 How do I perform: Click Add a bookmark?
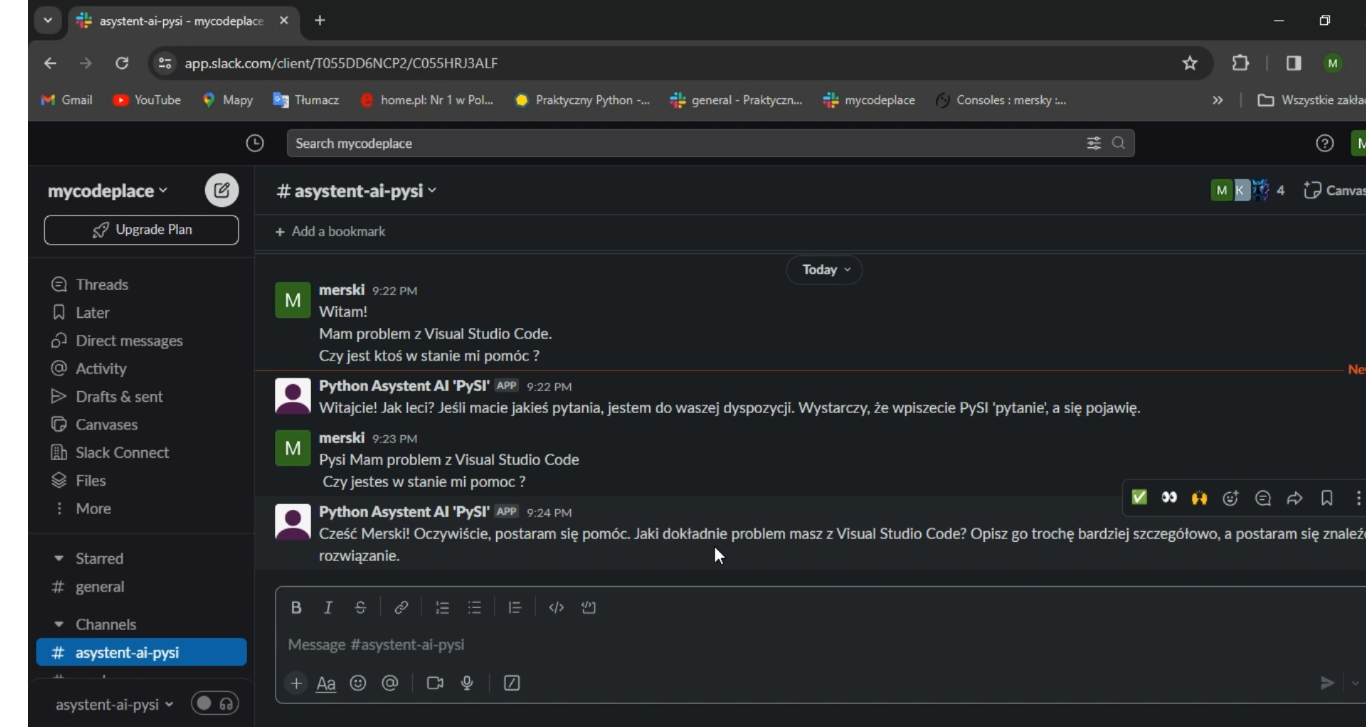[330, 231]
